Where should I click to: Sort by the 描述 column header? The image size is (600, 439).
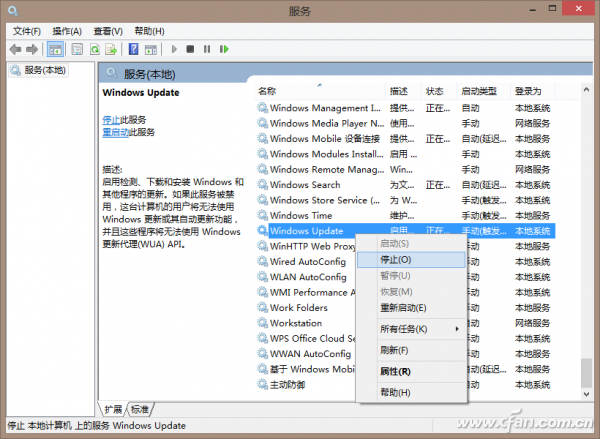pyautogui.click(x=403, y=91)
